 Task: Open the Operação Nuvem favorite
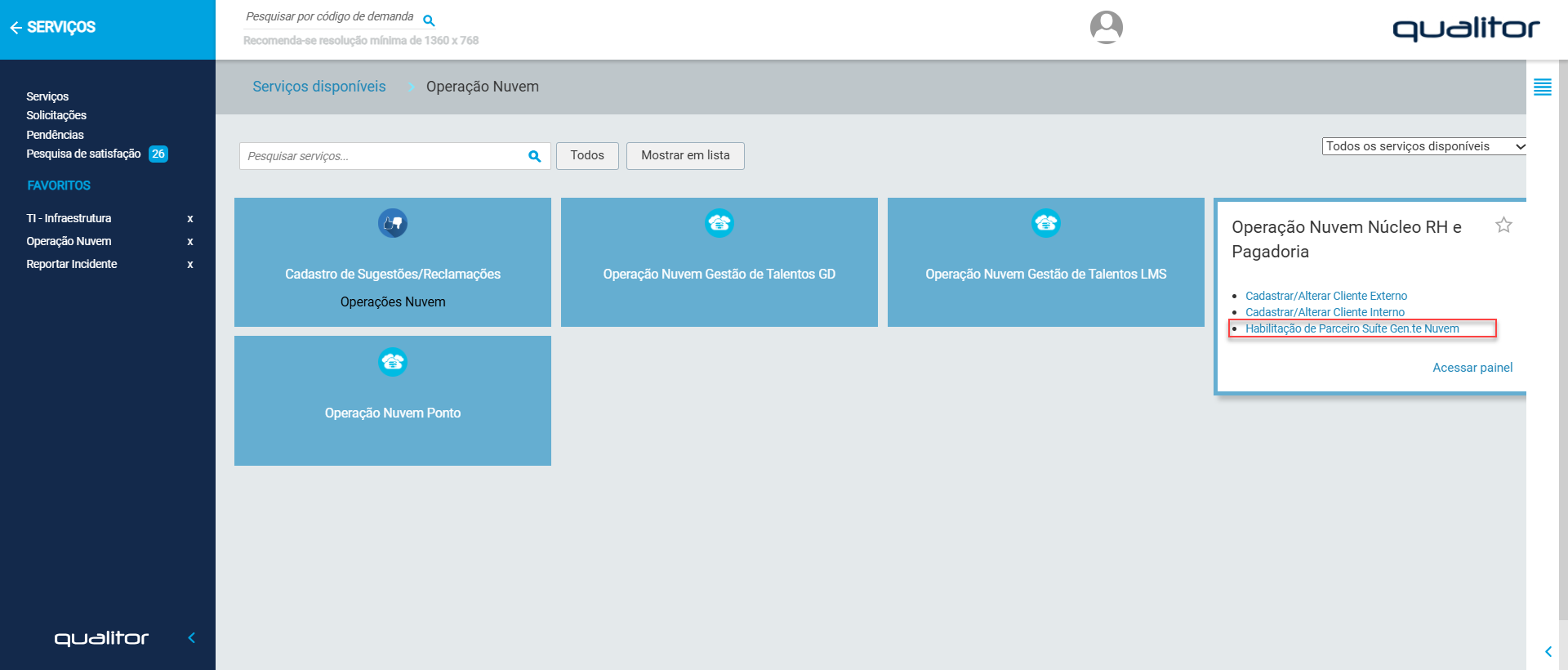[69, 241]
